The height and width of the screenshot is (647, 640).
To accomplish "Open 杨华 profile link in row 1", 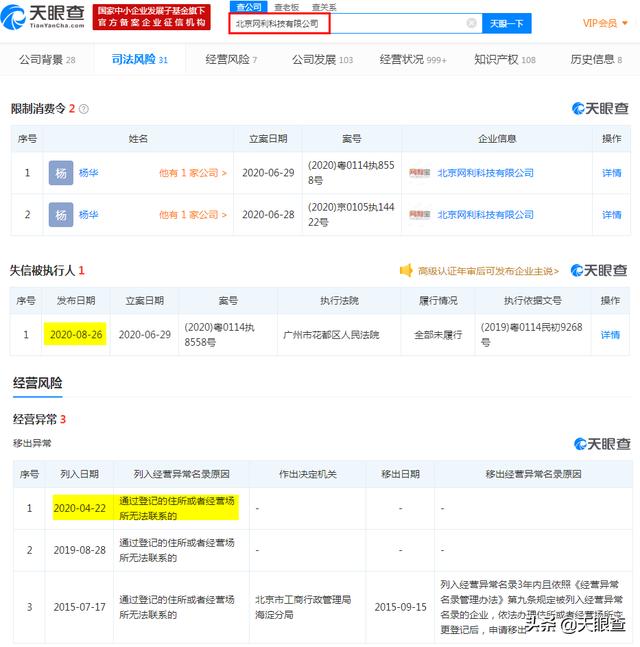I will point(88,173).
